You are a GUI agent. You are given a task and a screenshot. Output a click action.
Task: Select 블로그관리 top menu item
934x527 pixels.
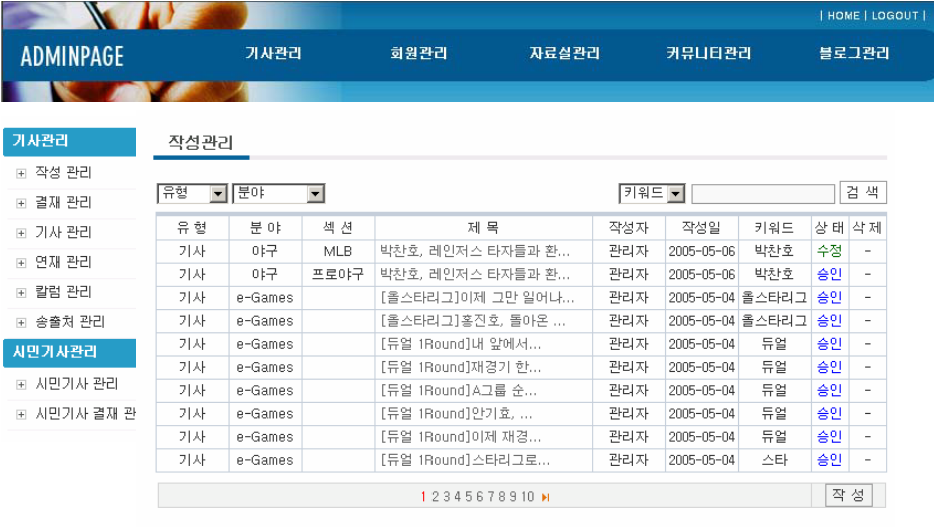coord(853,54)
